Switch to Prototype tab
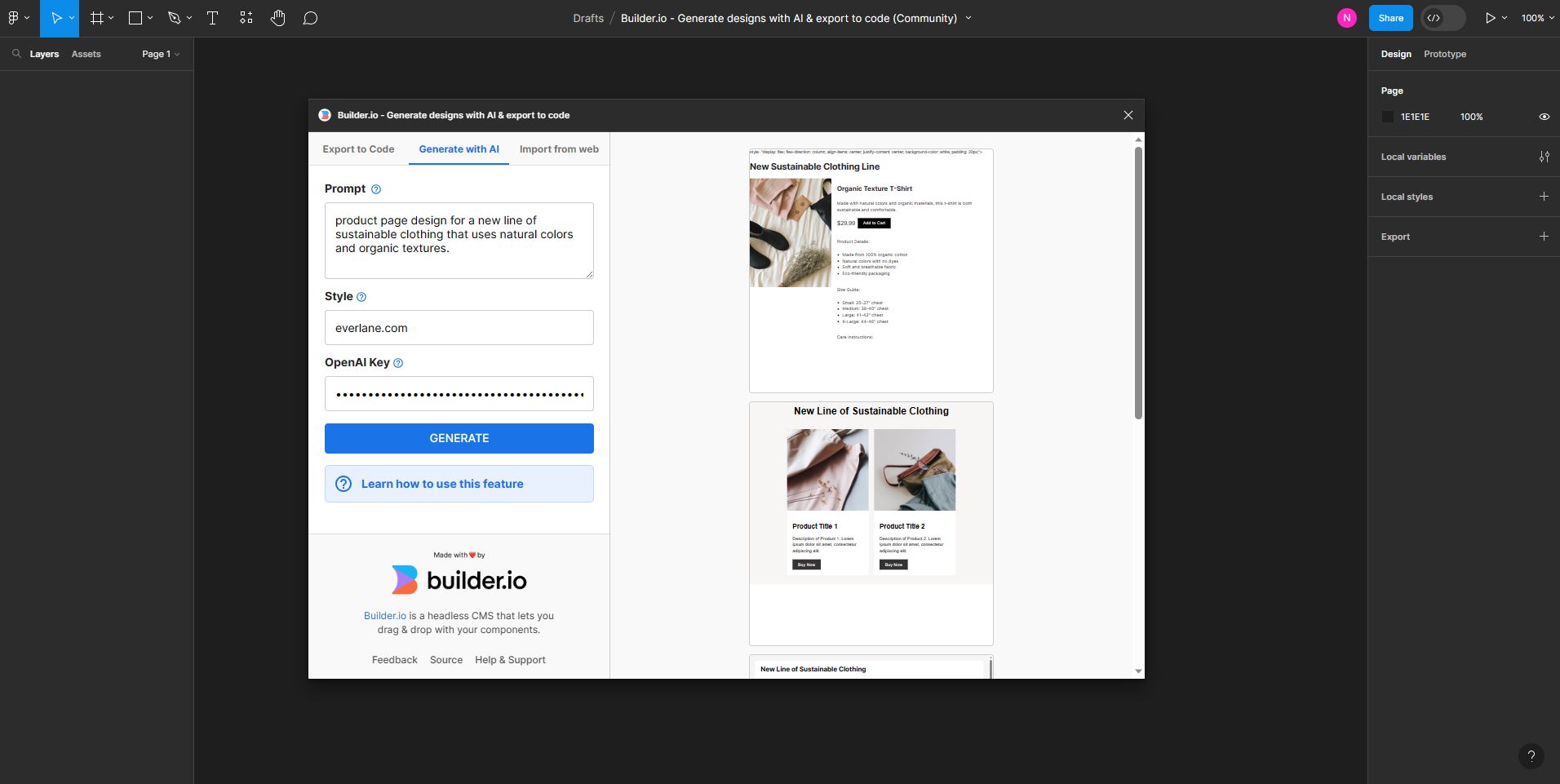Screen dimensions: 1560x784 (1444, 54)
